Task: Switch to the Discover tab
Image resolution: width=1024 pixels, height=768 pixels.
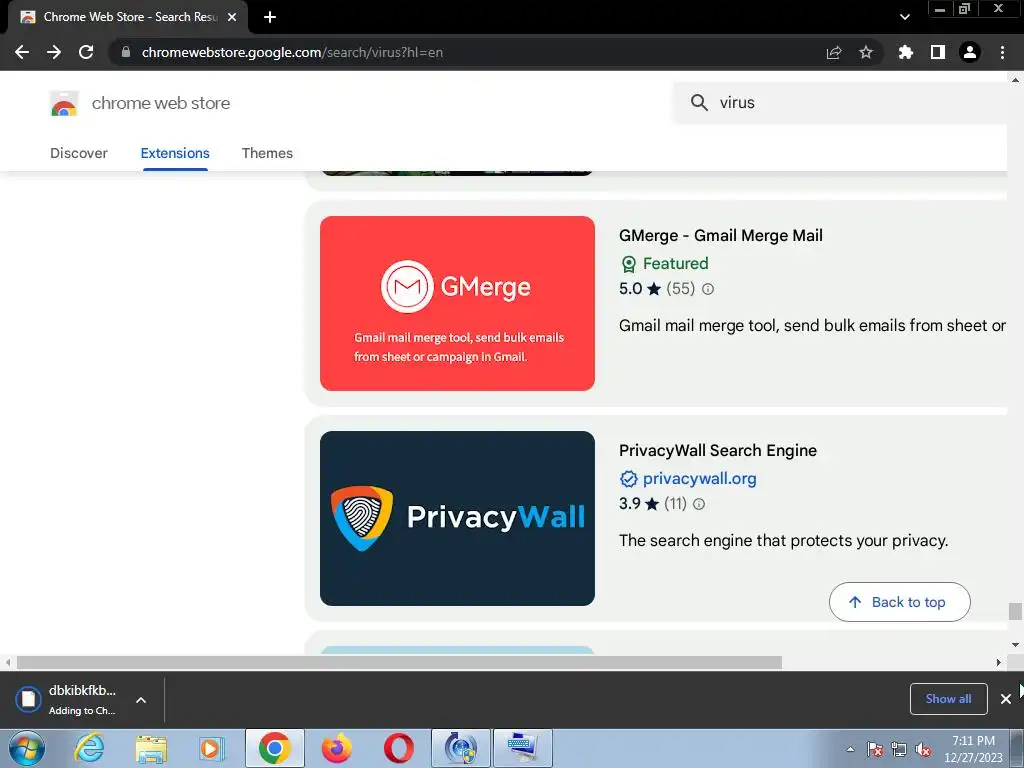Action: 79,153
